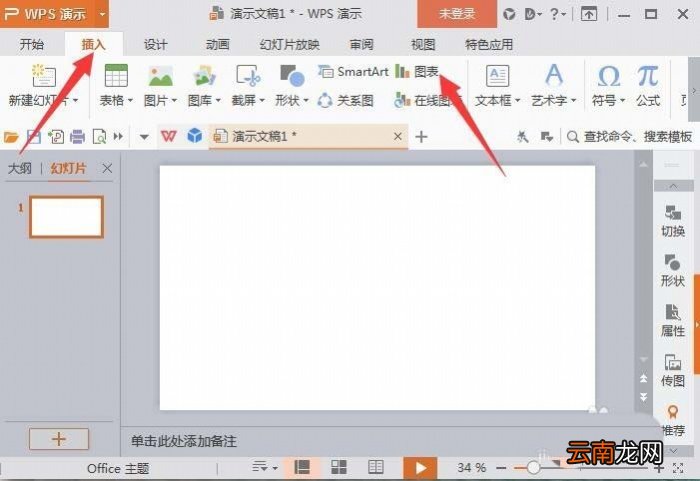Print with the printer icon
This screenshot has height=481, width=700.
point(77,136)
